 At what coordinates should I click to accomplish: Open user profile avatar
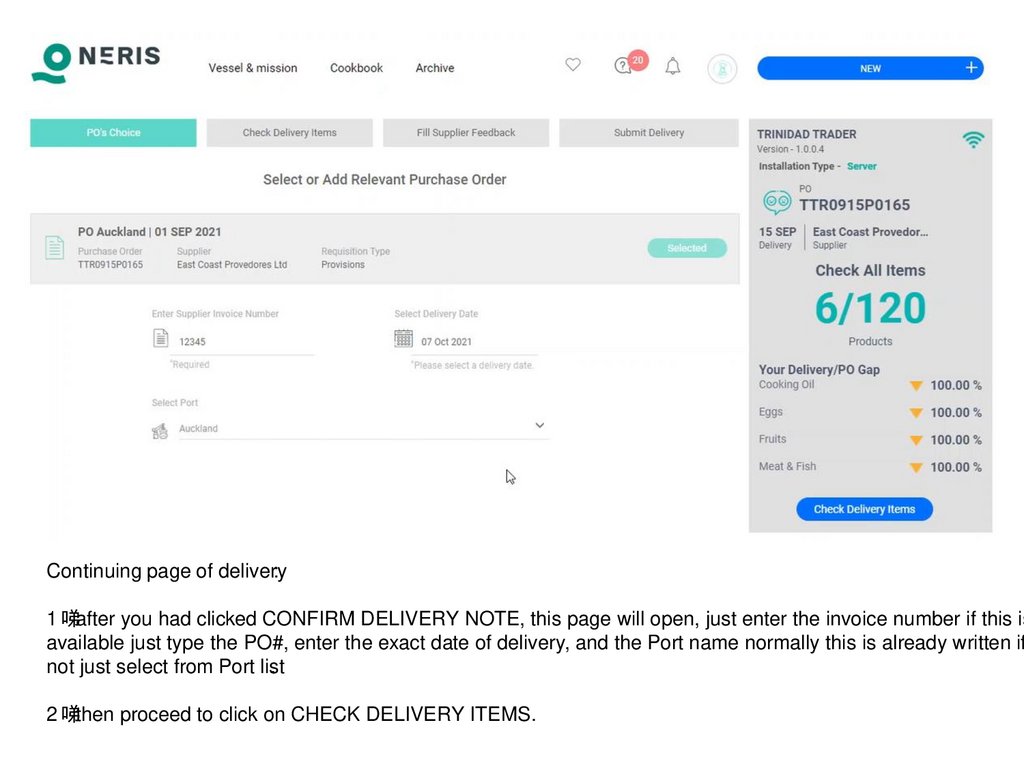coord(722,68)
